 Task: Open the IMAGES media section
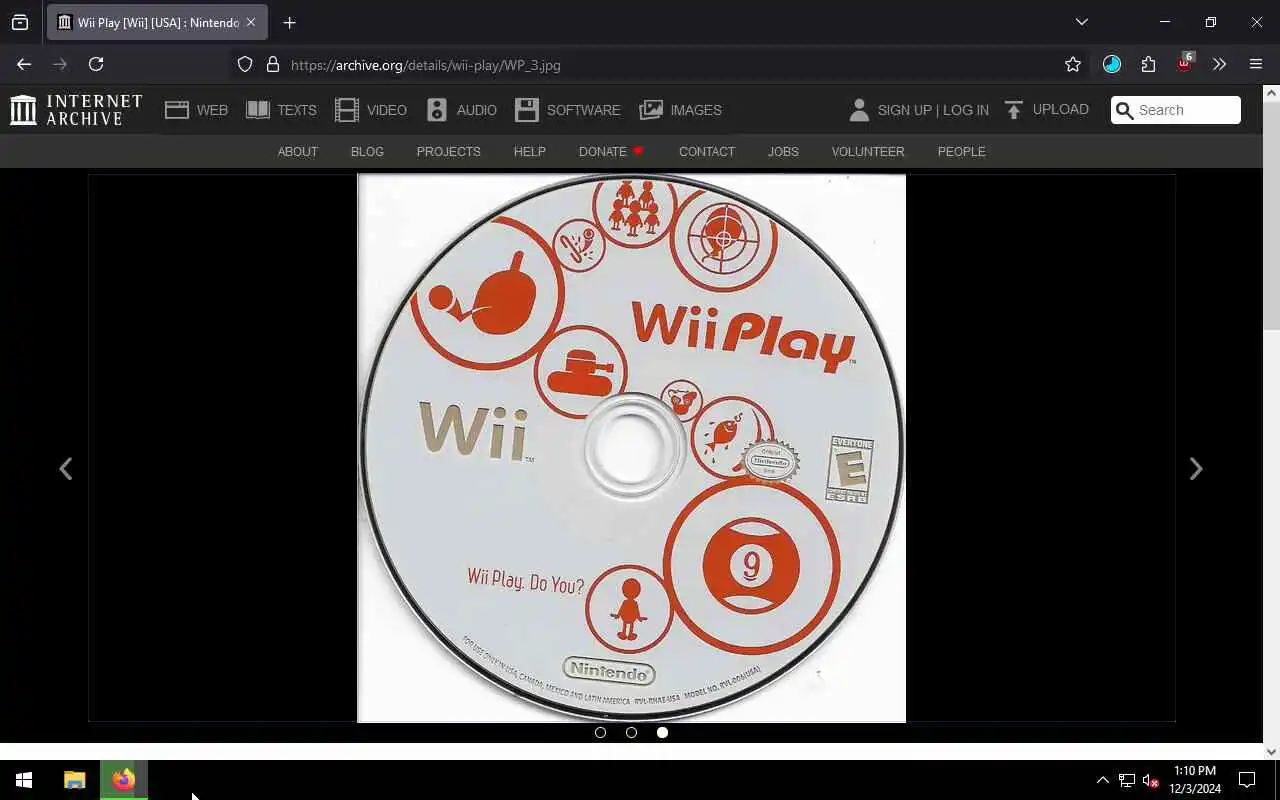tap(680, 110)
